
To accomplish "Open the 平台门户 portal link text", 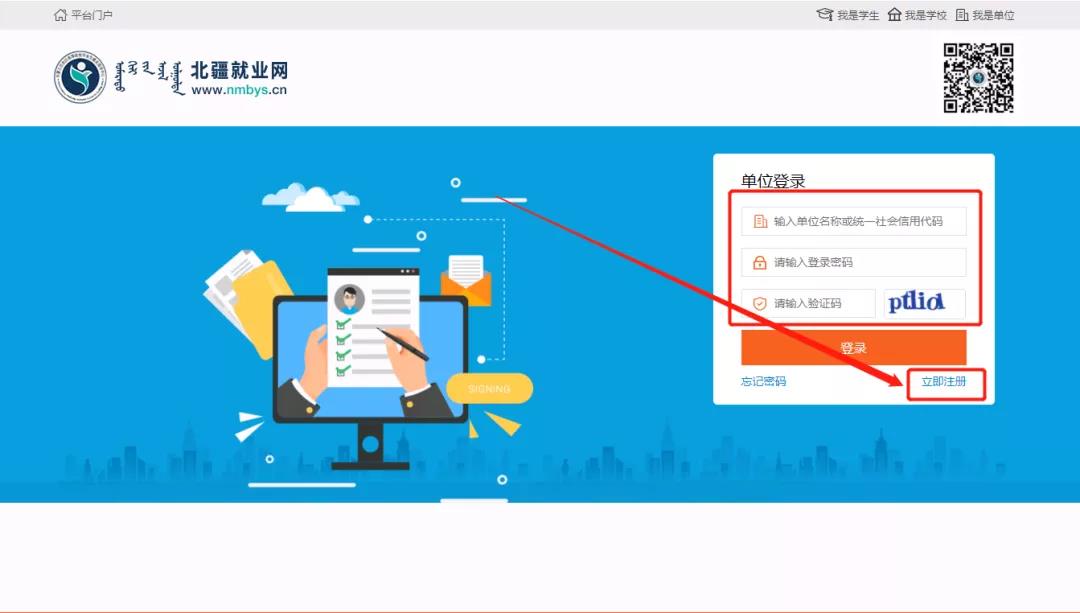I will tap(92, 15).
